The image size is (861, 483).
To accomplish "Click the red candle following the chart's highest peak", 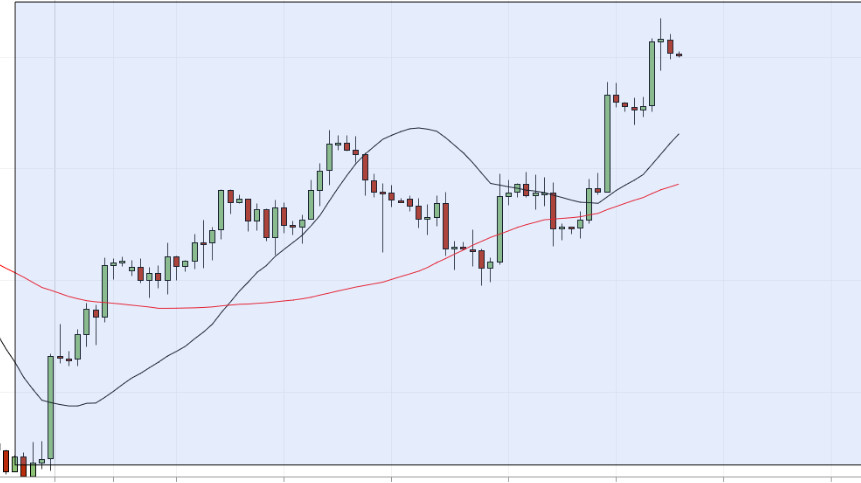I will click(670, 46).
